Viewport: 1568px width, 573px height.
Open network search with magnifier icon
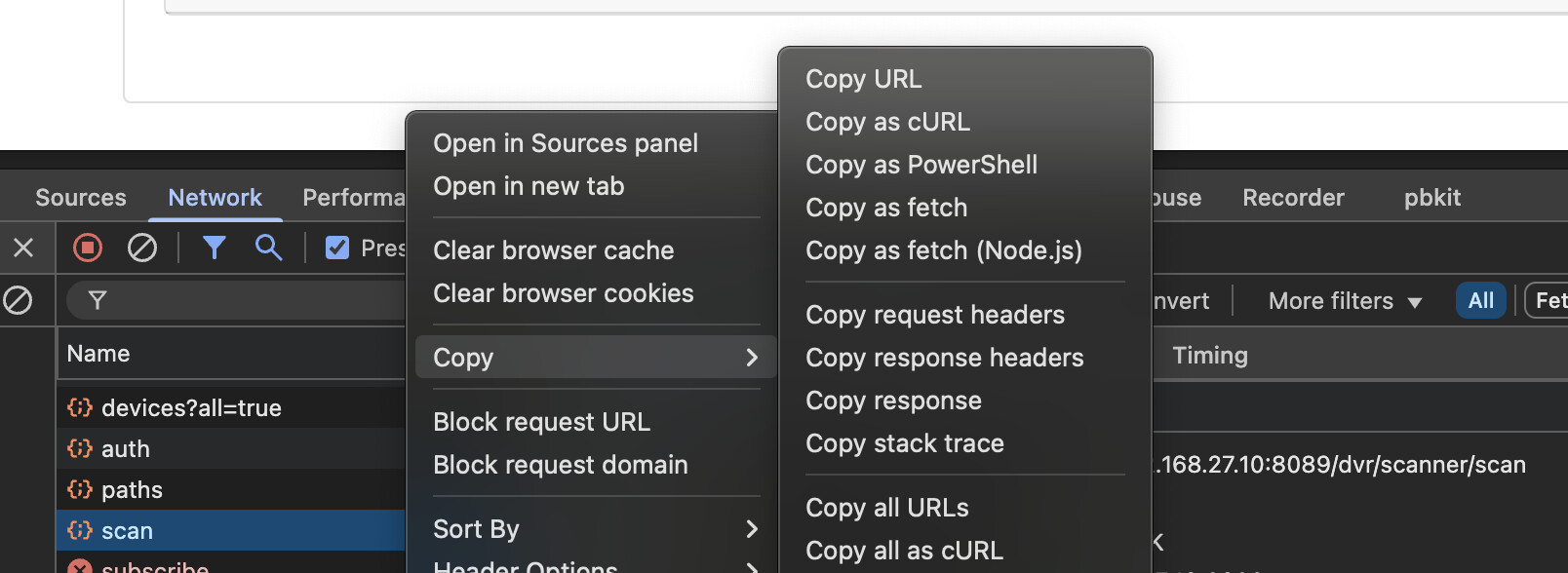tap(268, 248)
